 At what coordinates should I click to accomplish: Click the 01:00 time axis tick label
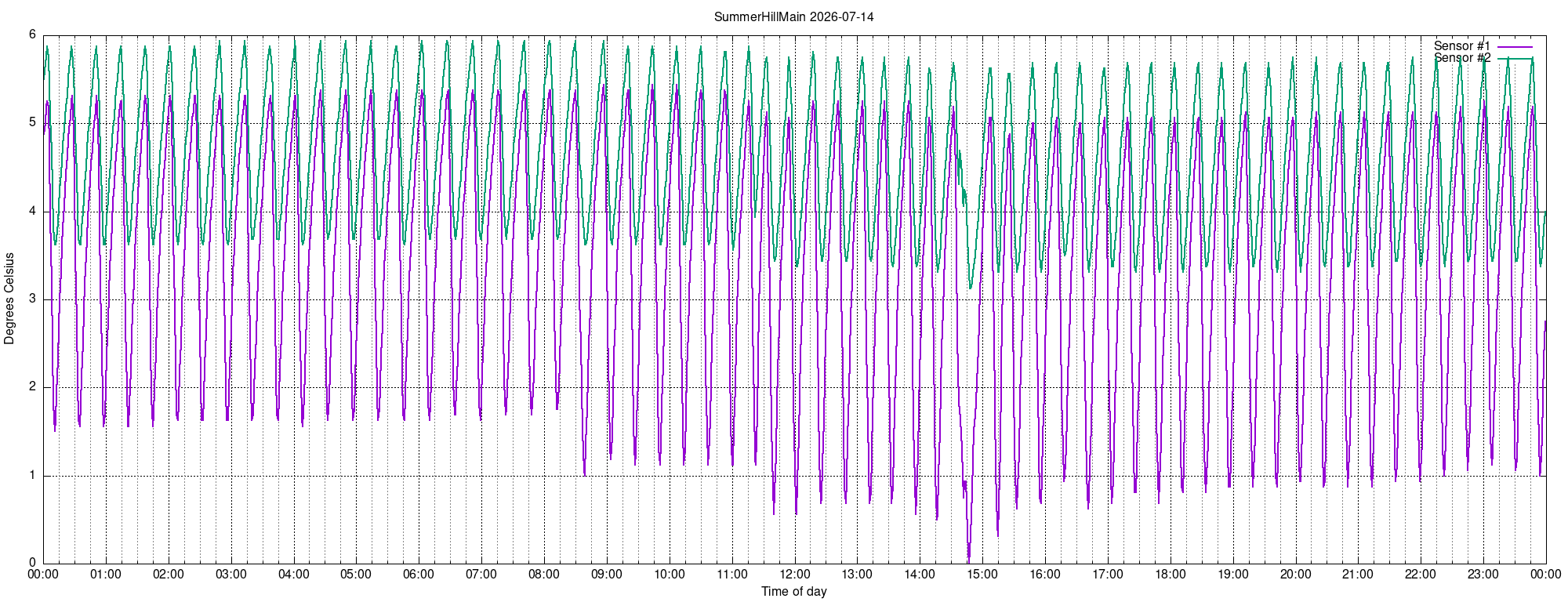point(106,574)
